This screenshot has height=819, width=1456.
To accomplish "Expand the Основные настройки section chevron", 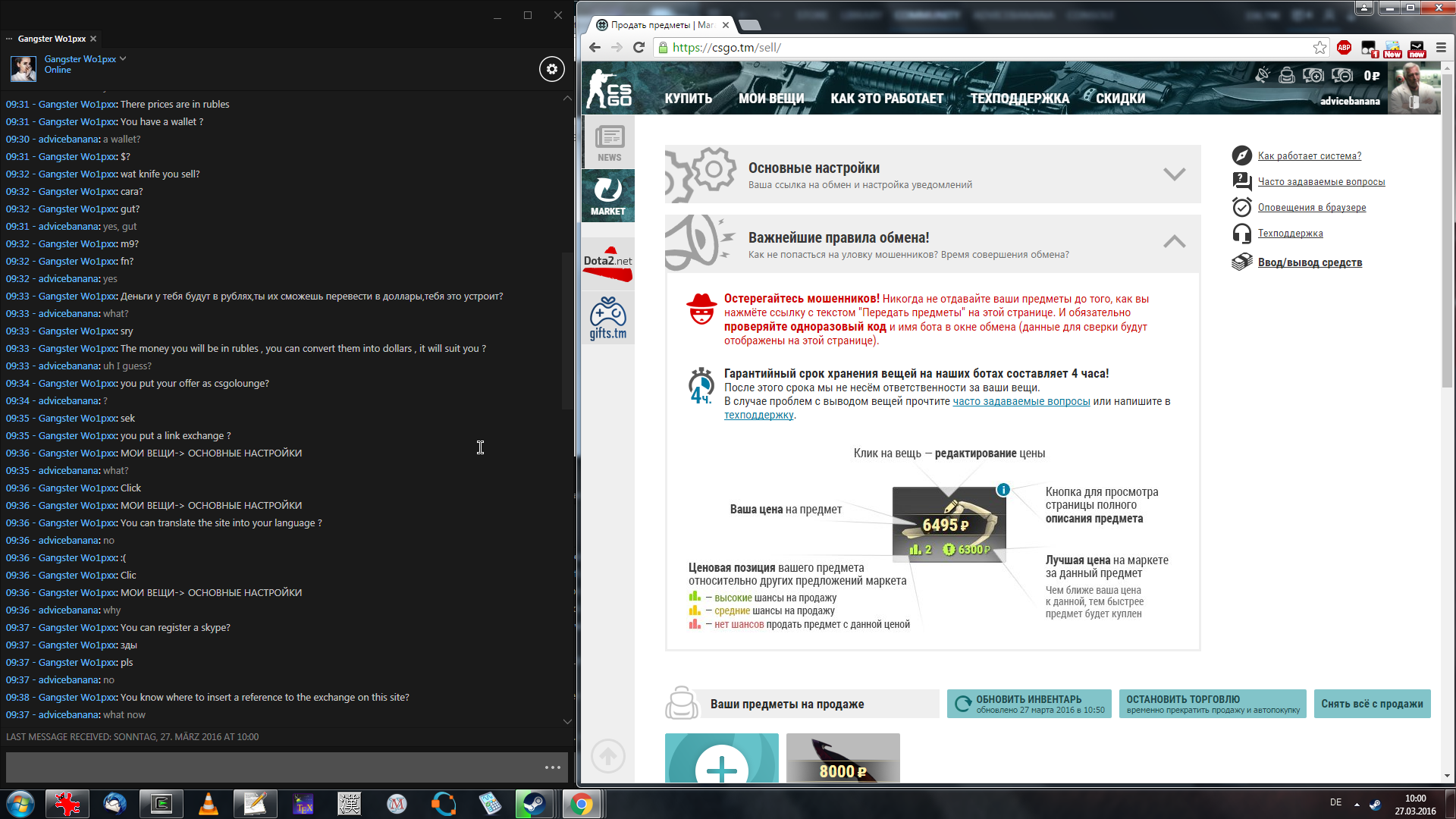I will (x=1174, y=174).
